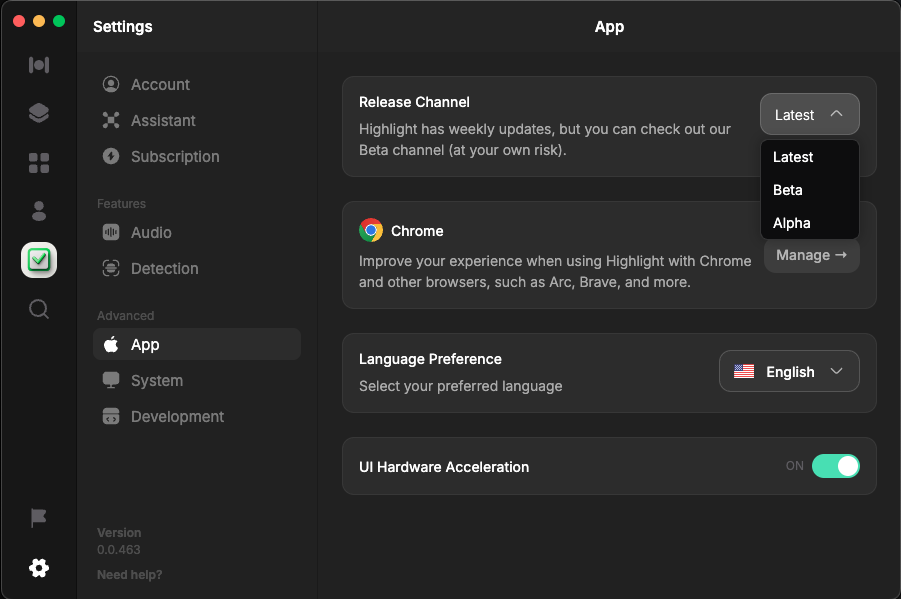Click the magnifying glass search icon
This screenshot has width=901, height=599.
pyautogui.click(x=39, y=309)
